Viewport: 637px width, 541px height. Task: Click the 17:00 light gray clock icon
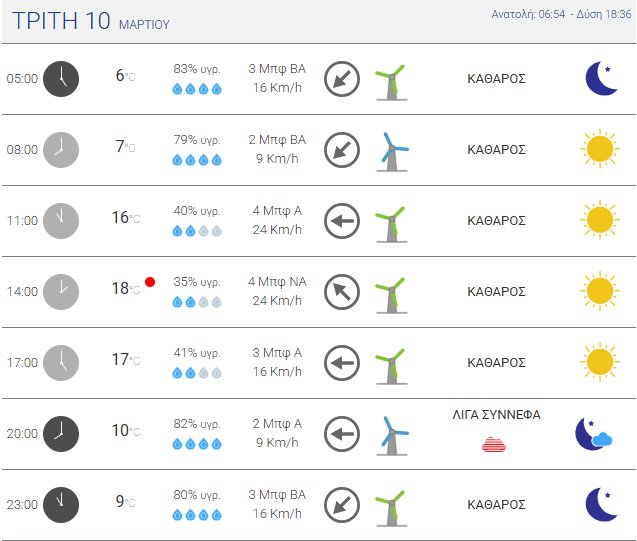click(61, 362)
